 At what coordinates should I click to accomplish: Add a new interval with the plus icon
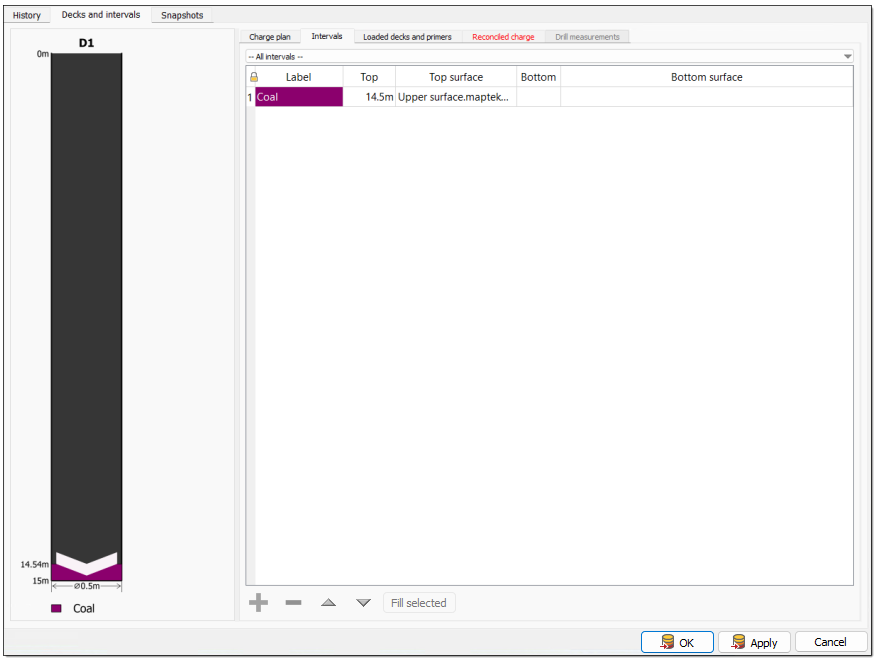(258, 603)
